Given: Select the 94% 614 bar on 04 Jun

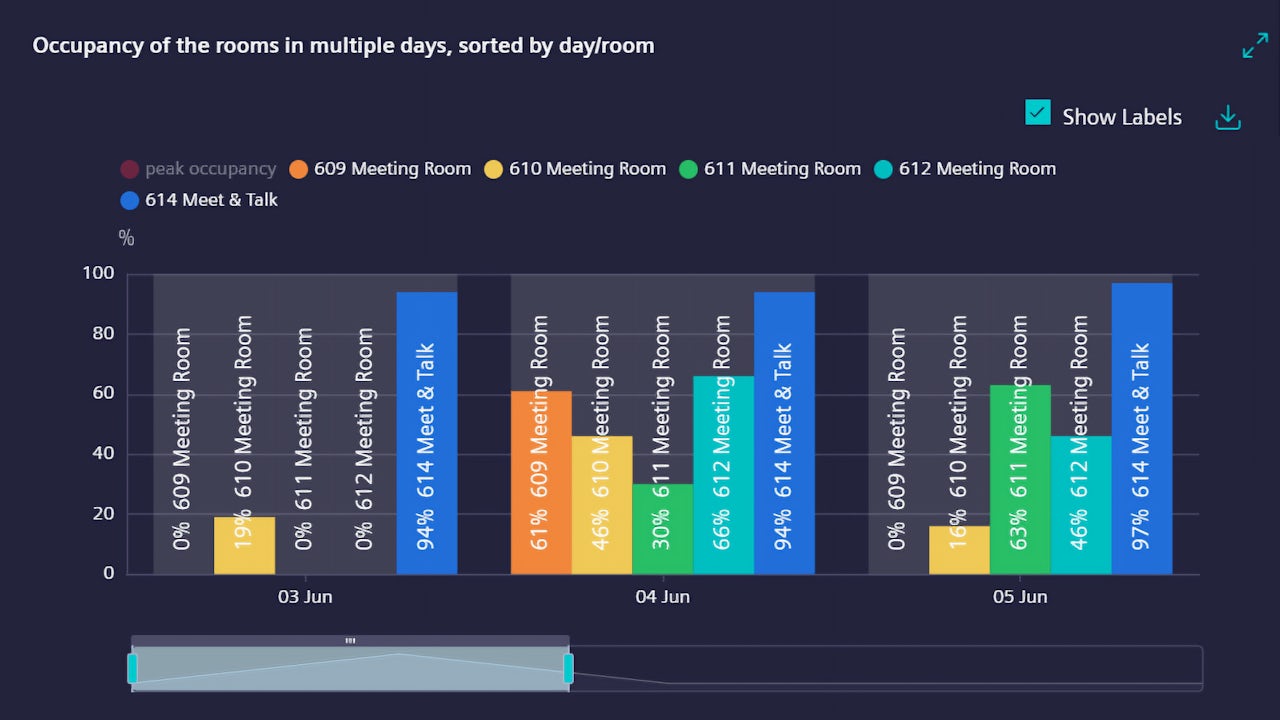Looking at the screenshot, I should tap(784, 433).
